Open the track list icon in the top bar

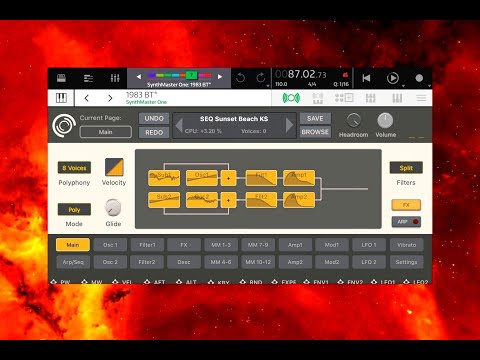tap(88, 78)
